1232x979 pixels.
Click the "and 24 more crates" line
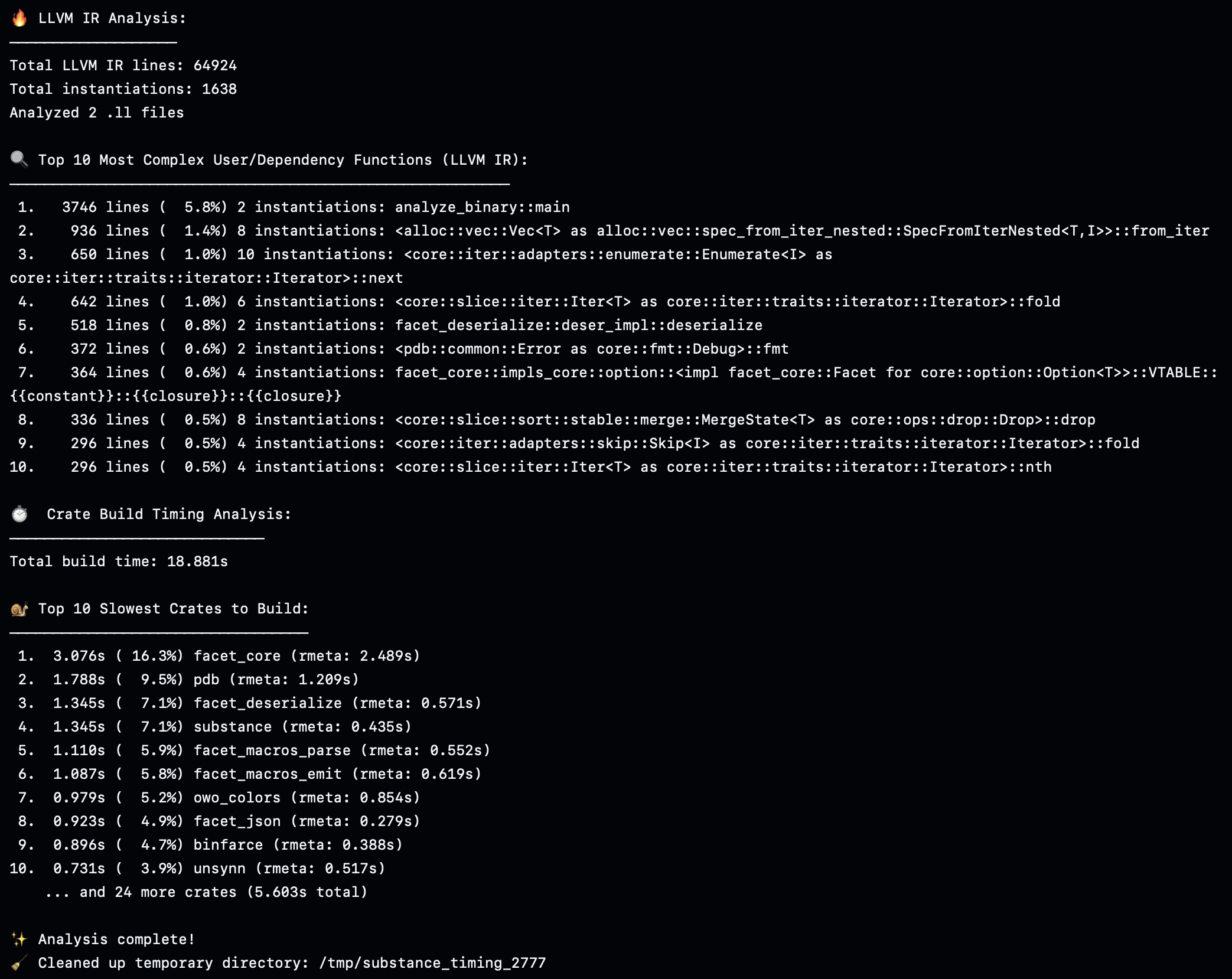(206, 892)
